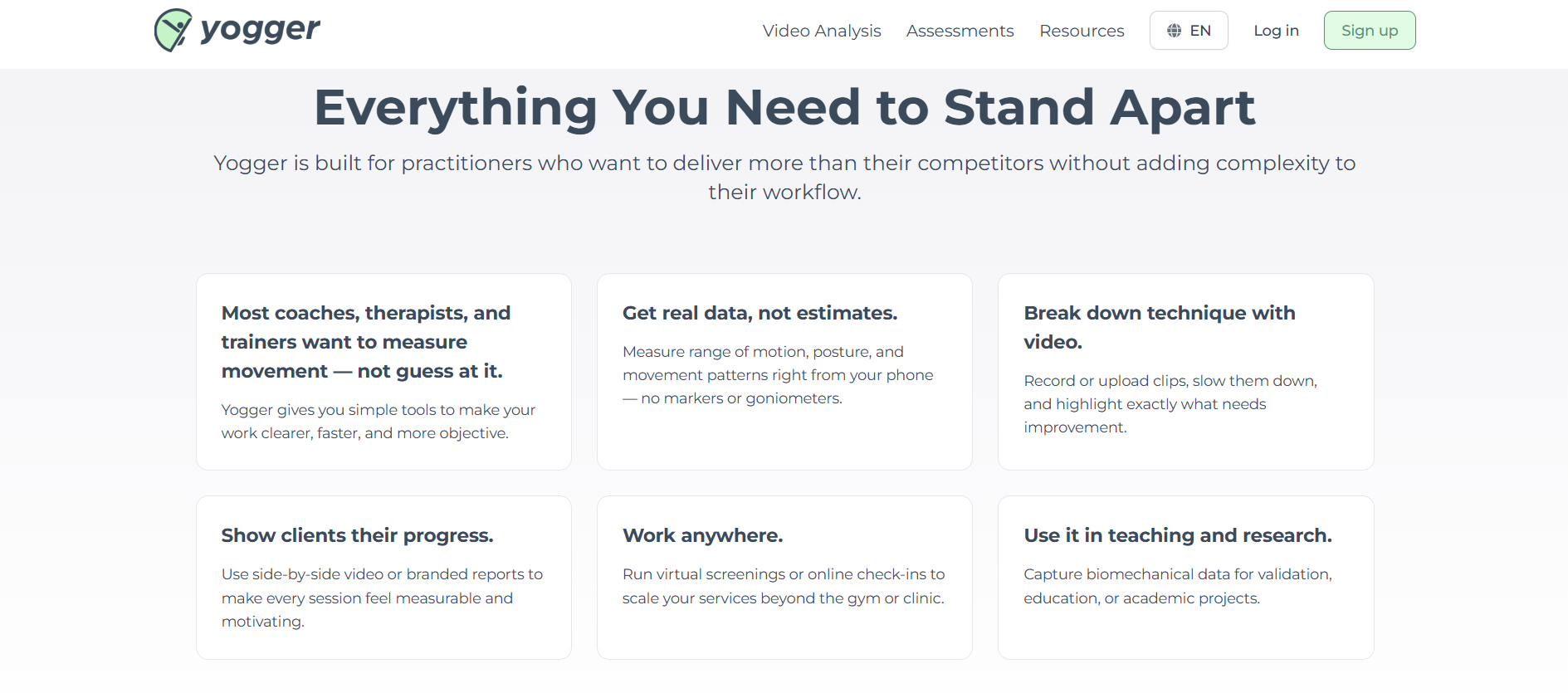Screen dimensions: 1568x693
Task: Click the 'Use side-by-side video' description
Action: click(x=382, y=598)
